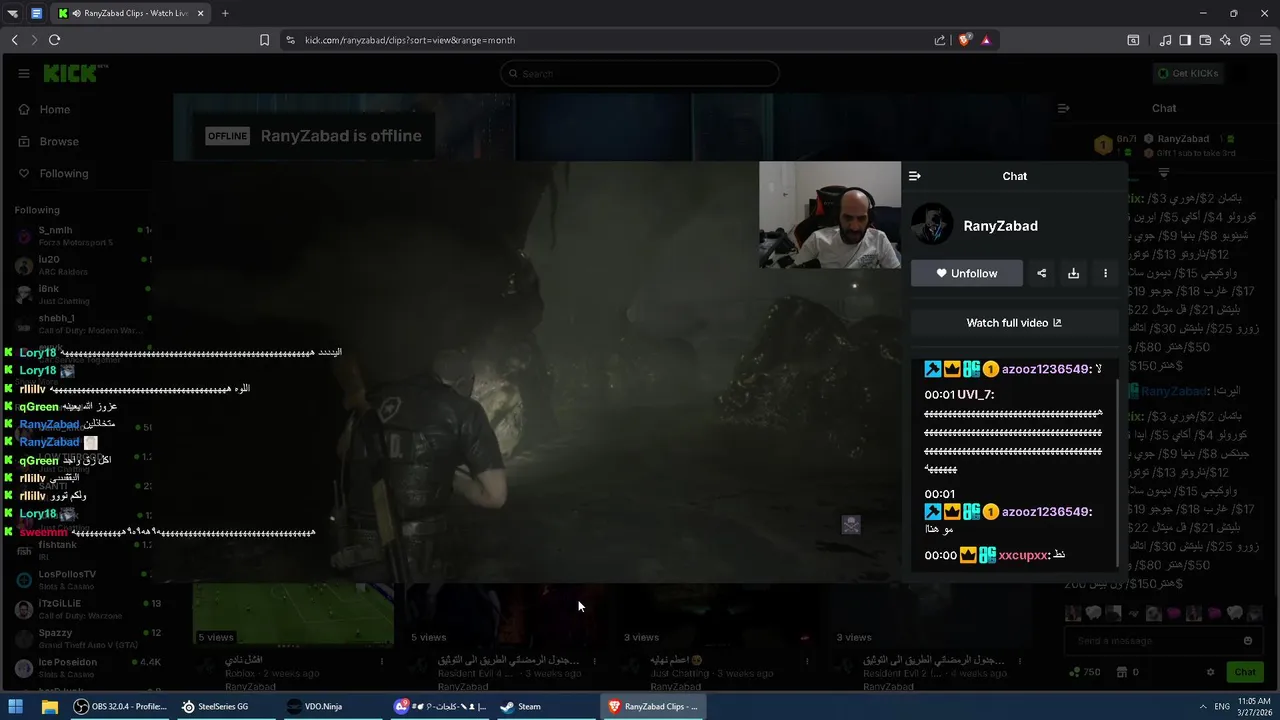Open Browse in Kick sidebar
Viewport: 1280px width, 720px height.
click(x=59, y=141)
